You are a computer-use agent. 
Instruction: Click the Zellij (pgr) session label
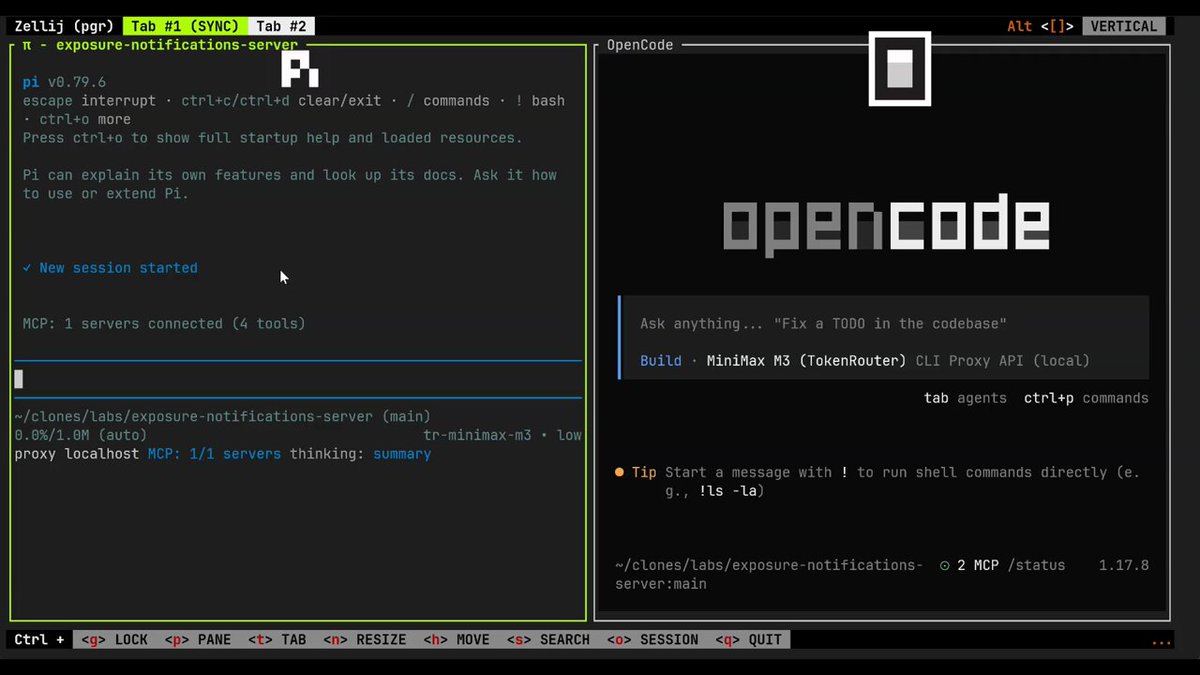pyautogui.click(x=64, y=26)
